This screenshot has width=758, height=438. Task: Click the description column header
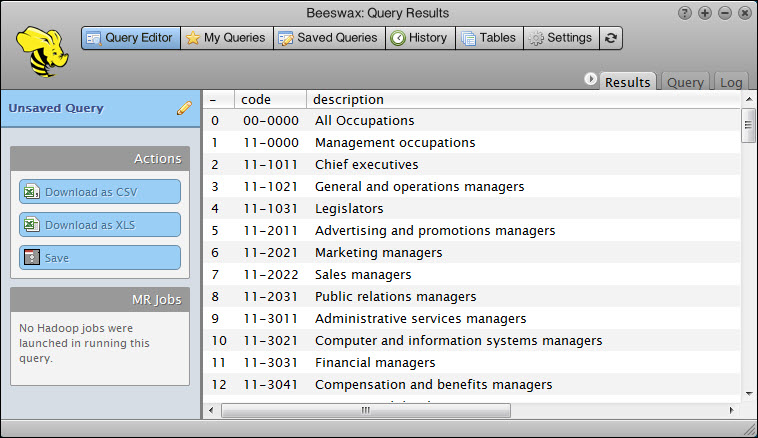coord(348,100)
